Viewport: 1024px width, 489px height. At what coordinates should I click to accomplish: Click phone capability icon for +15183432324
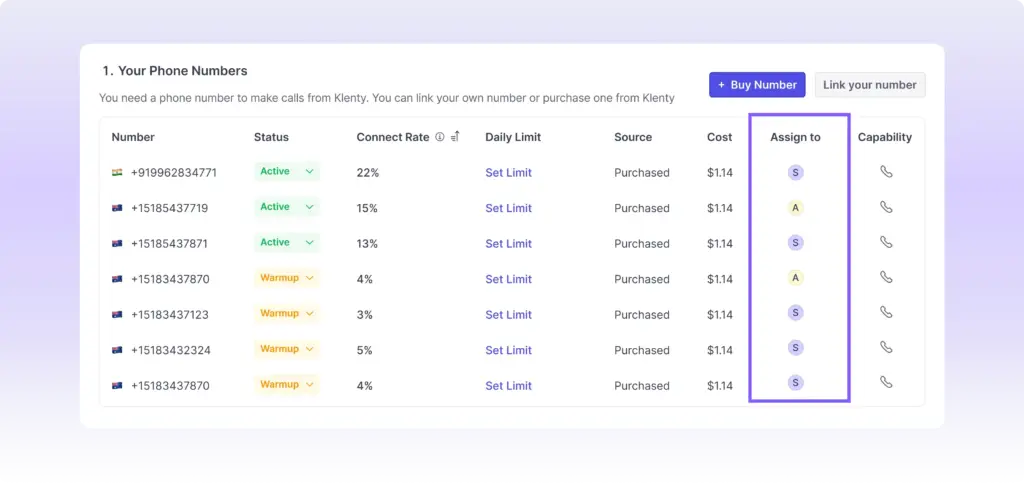(x=886, y=347)
